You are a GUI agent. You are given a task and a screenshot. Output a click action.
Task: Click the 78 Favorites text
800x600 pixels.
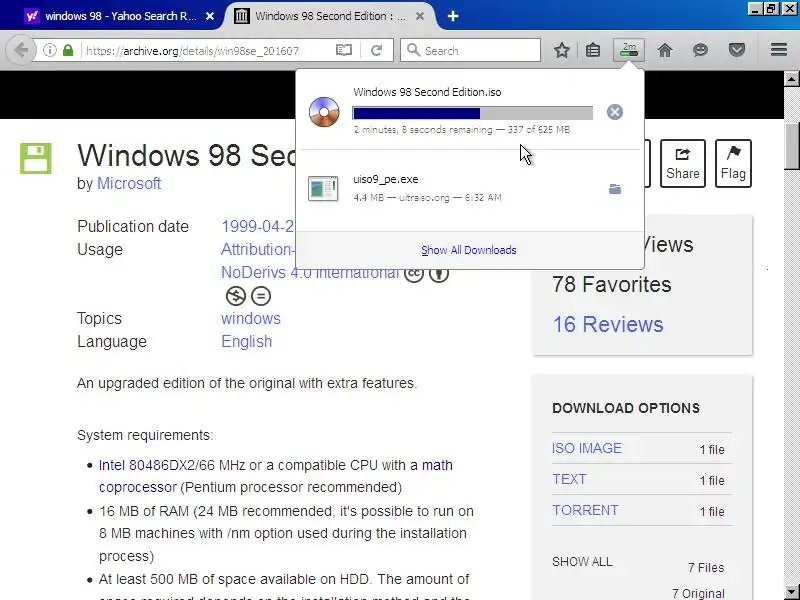pos(612,284)
